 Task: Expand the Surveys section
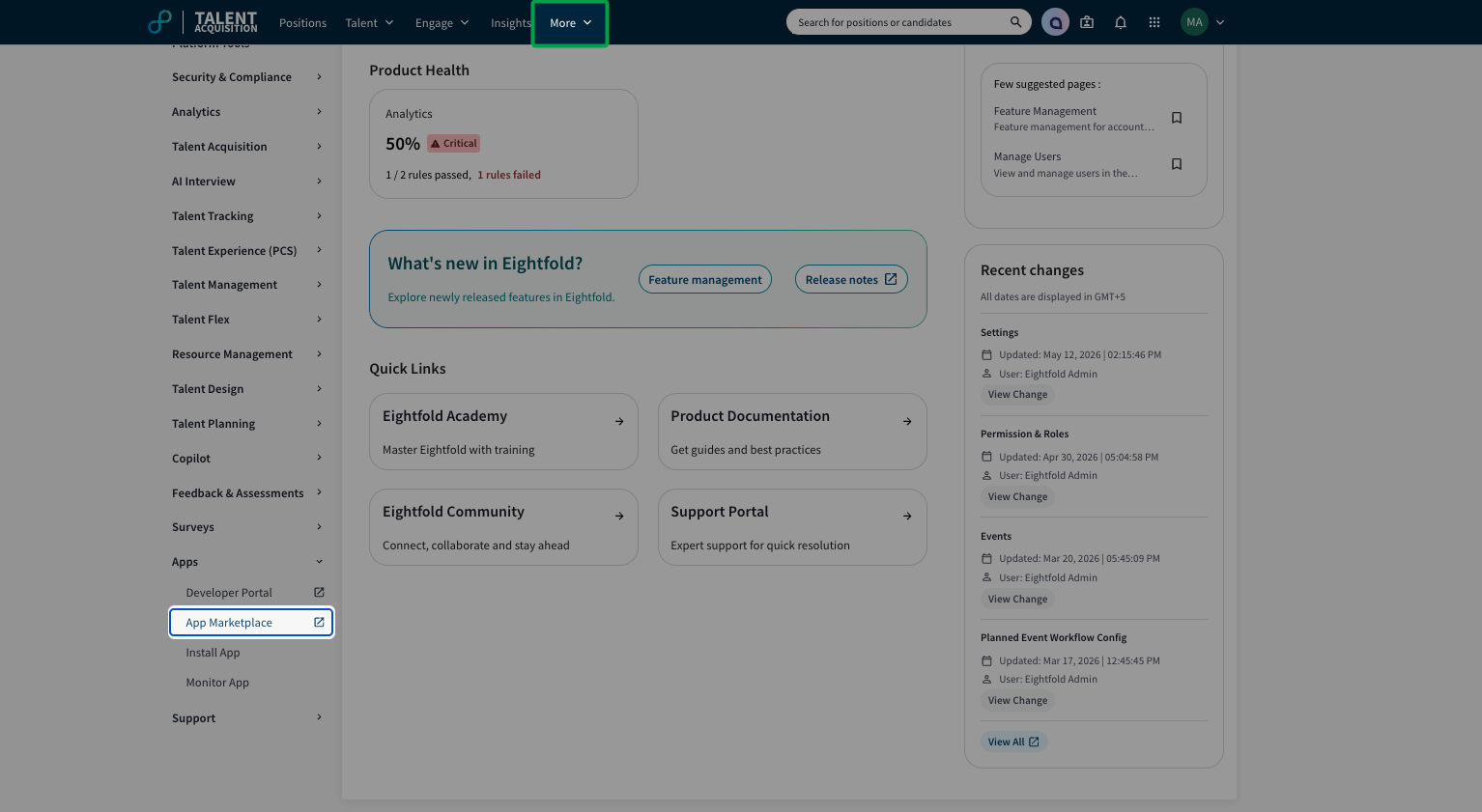click(247, 527)
